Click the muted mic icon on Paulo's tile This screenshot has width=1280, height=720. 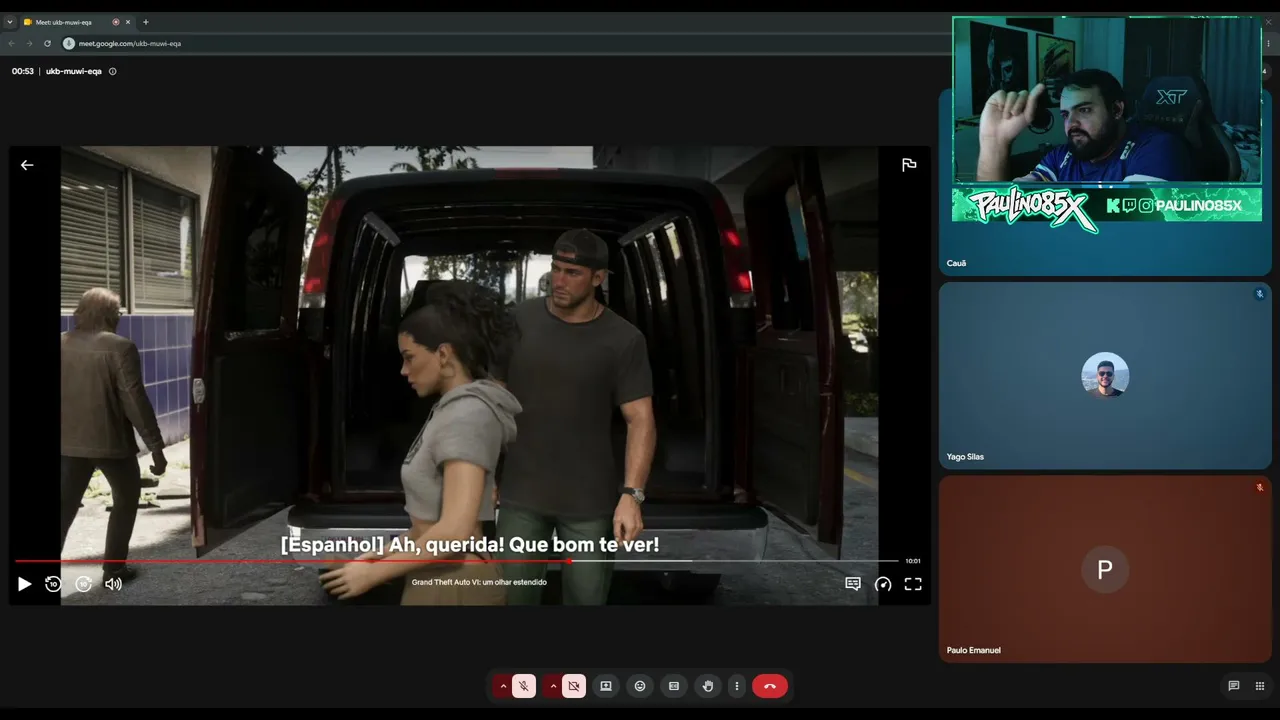1260,487
